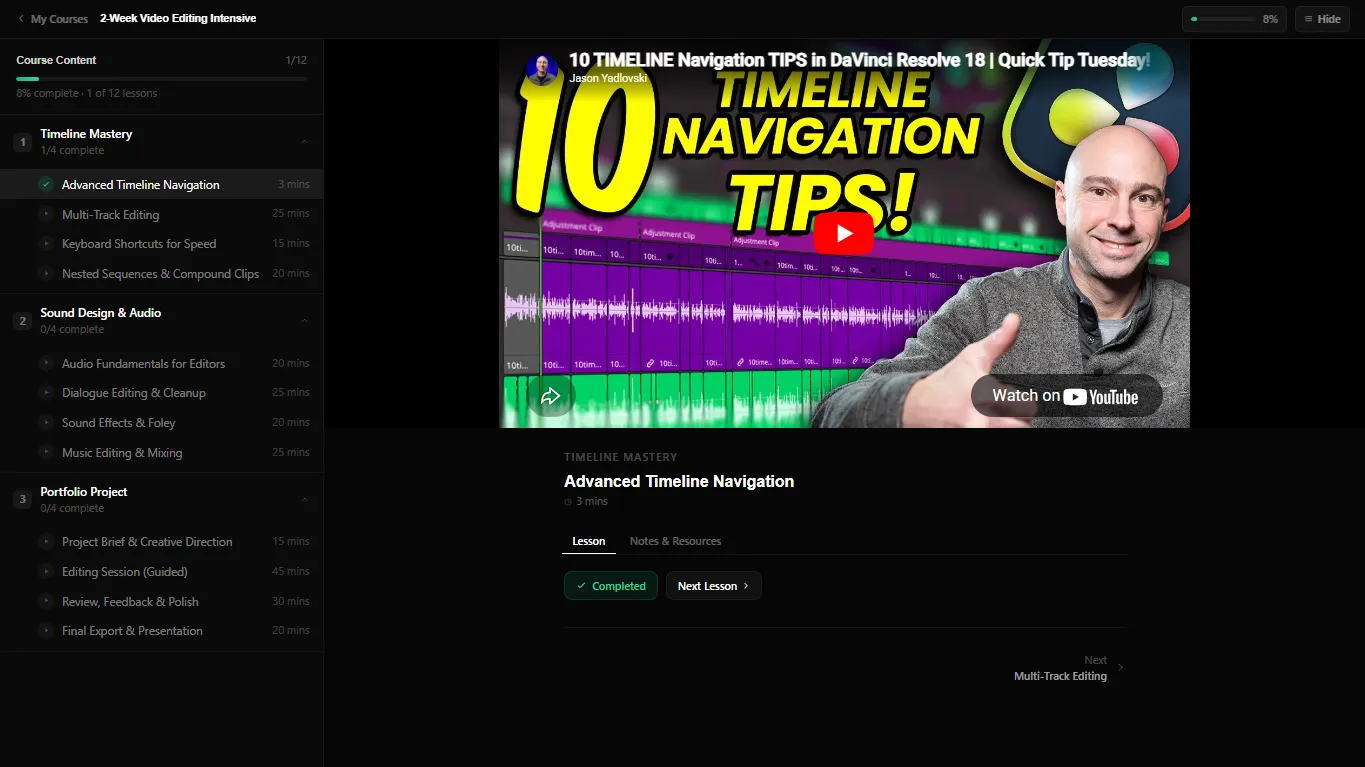Click the clock icon under the lesson heading
This screenshot has height=767, width=1365.
pos(568,502)
